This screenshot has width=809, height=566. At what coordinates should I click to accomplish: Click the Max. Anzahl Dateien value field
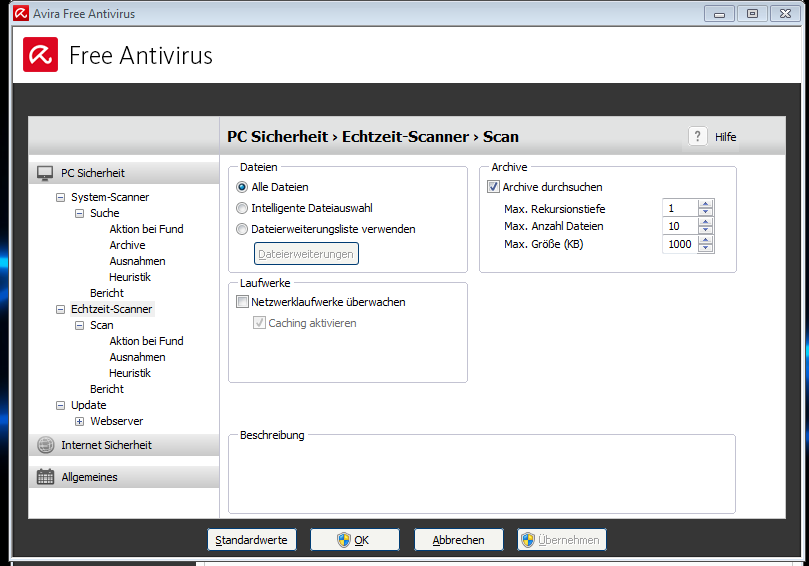680,226
